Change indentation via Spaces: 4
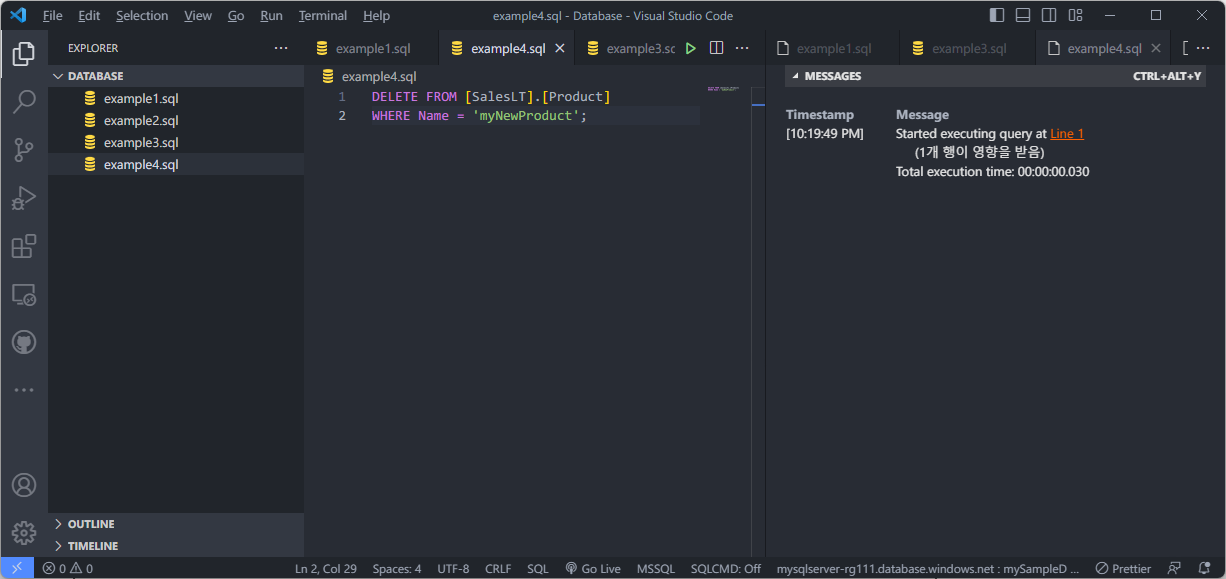The height and width of the screenshot is (579, 1226). [397, 568]
